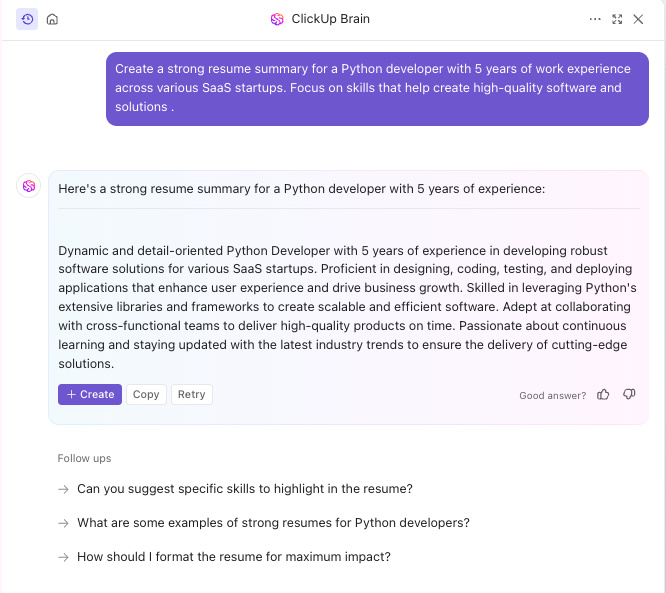Click the arrow beside the format follow-up
The height and width of the screenshot is (593, 666).
[x=64, y=556]
